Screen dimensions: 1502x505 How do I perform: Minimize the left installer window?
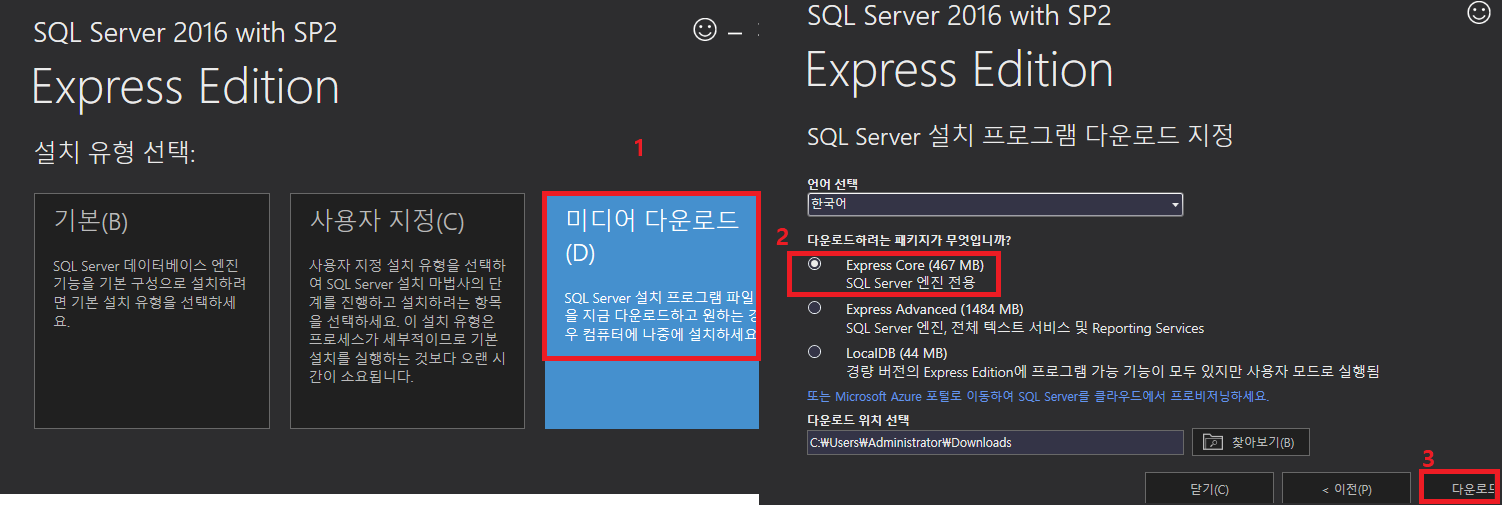click(735, 33)
